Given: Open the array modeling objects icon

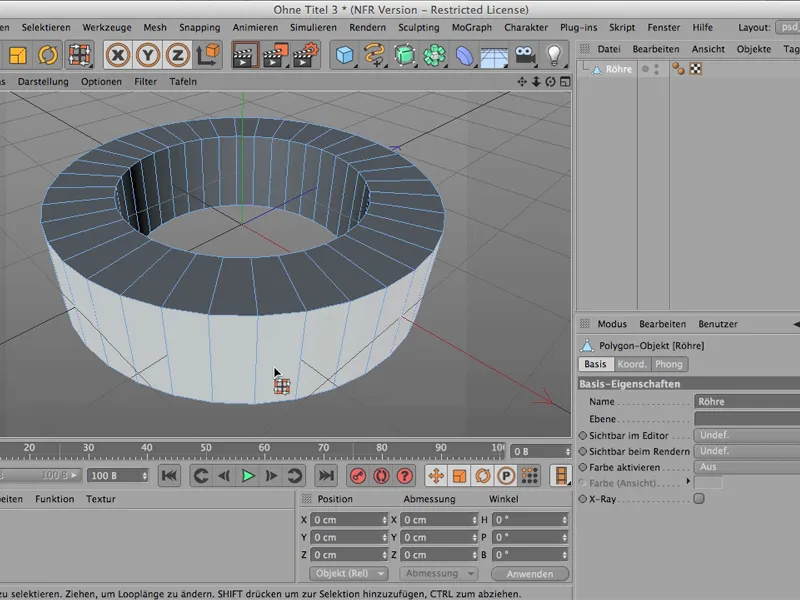Looking at the screenshot, I should pyautogui.click(x=435, y=55).
